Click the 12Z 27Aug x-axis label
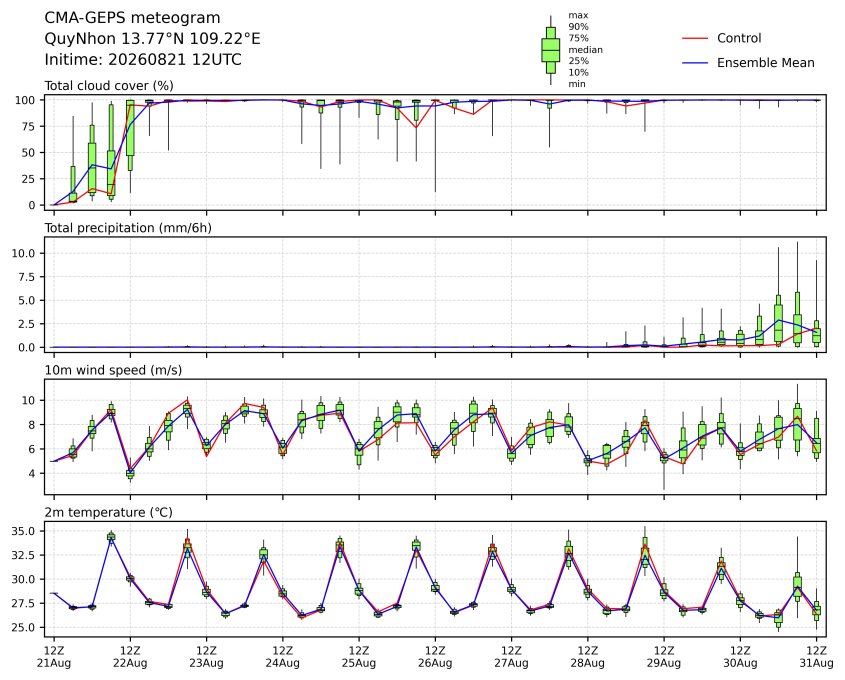 (x=511, y=657)
